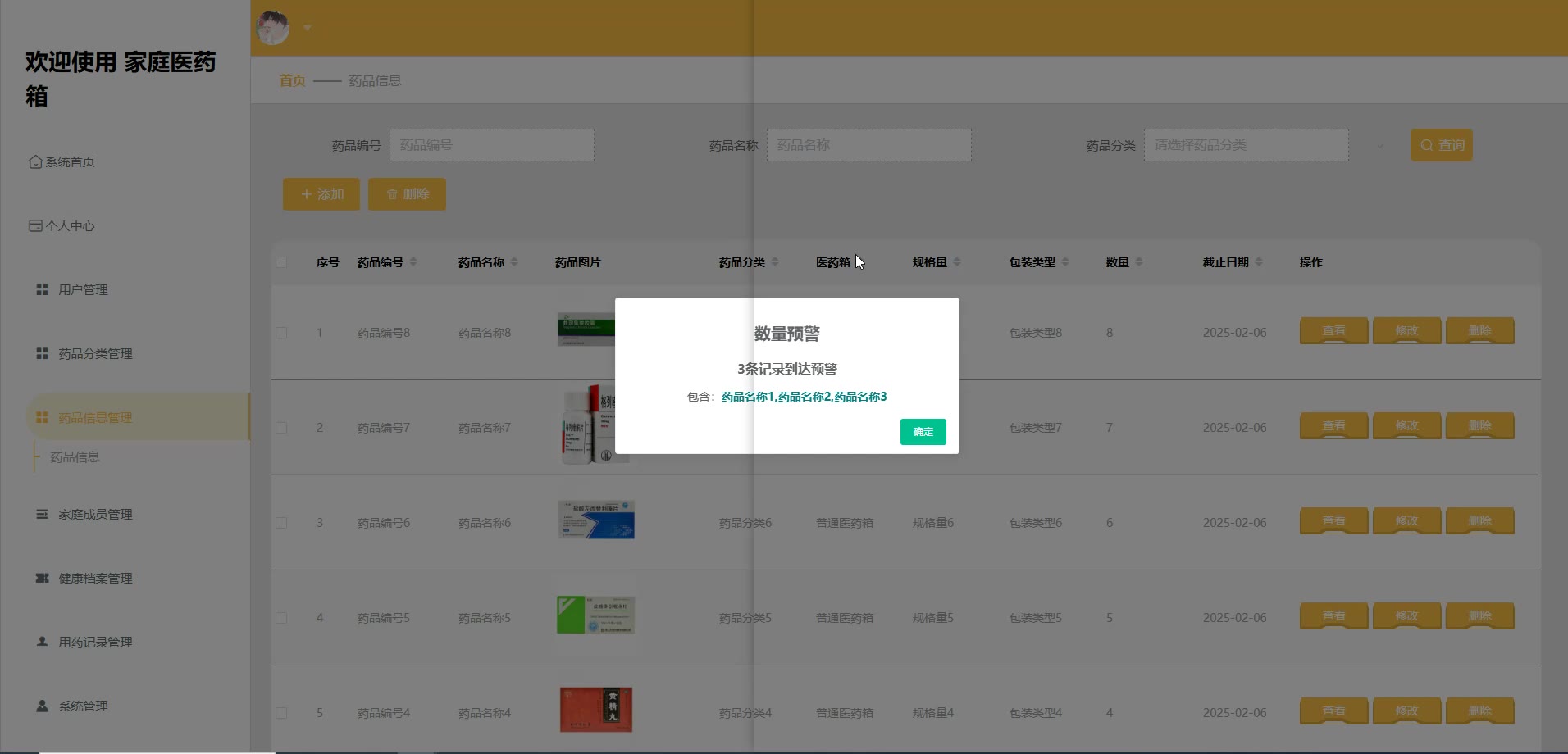The image size is (1568, 754).
Task: Click the list icon beside 家庭成员管理
Action: coord(42,514)
